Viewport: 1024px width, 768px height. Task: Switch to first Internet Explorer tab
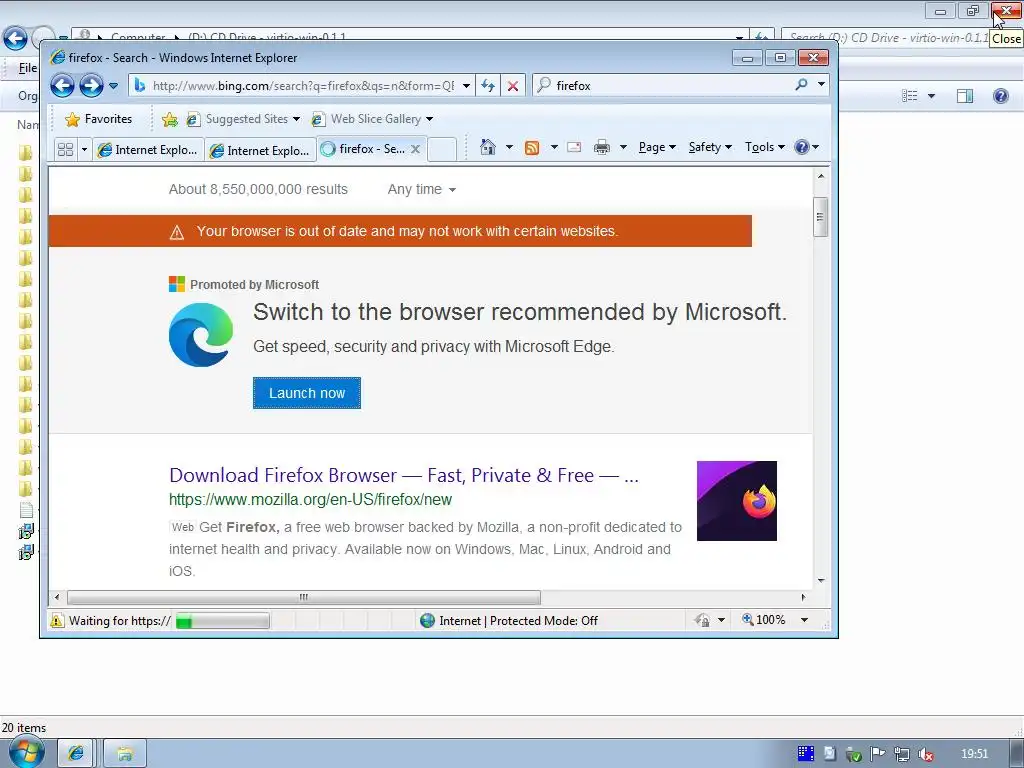pos(148,150)
